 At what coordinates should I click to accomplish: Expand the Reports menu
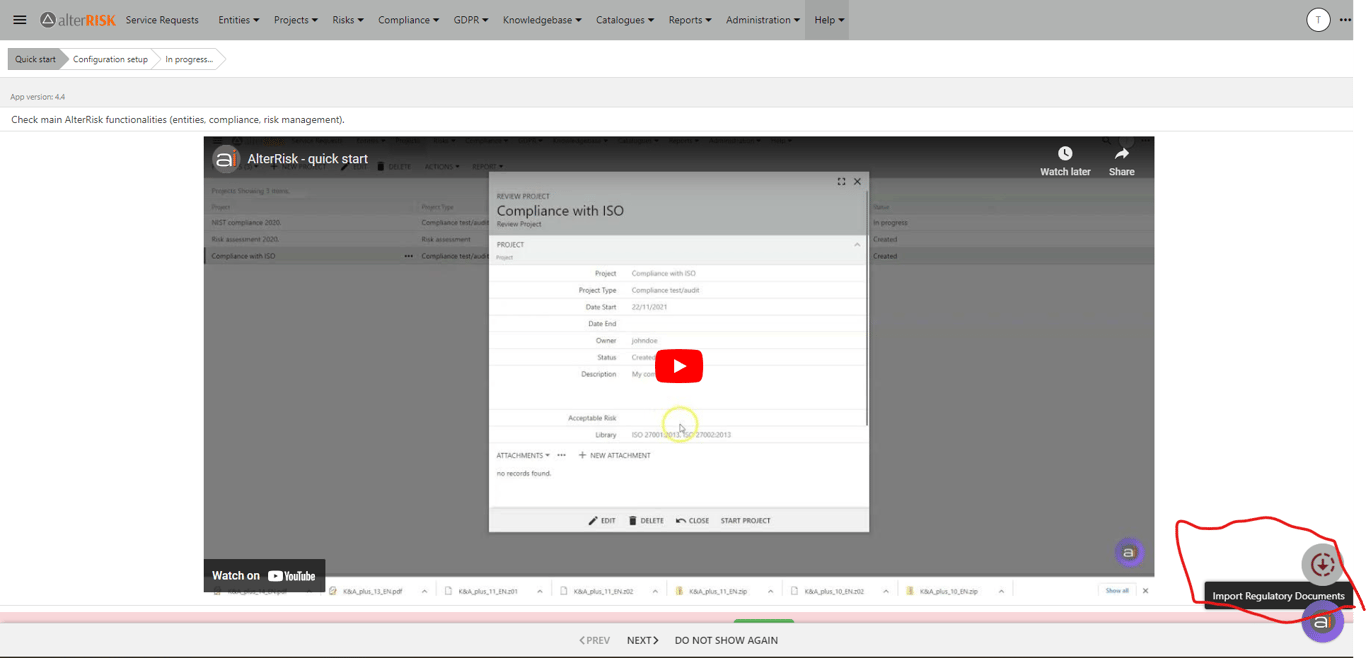click(x=690, y=20)
